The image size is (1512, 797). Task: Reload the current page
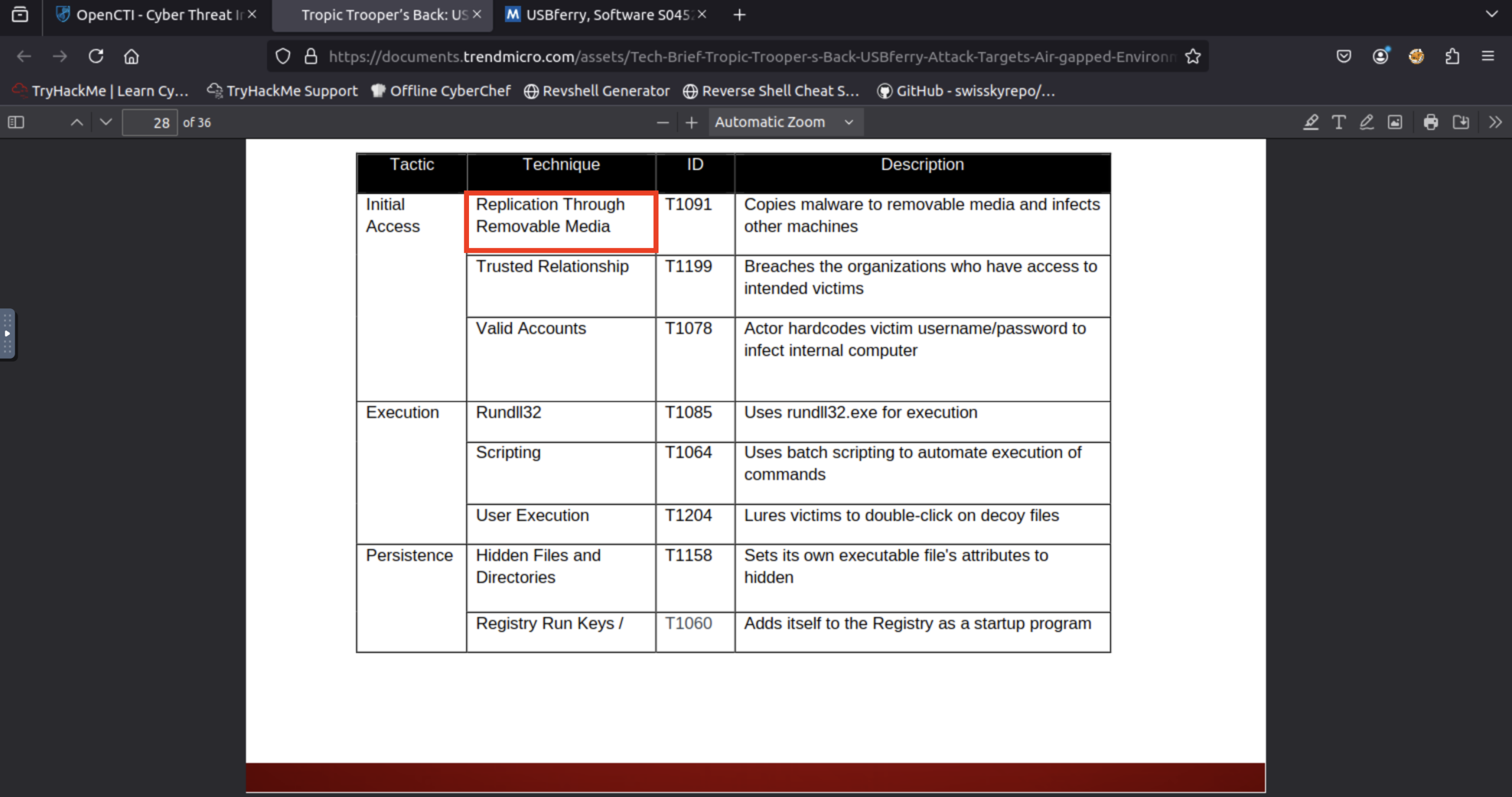point(96,56)
